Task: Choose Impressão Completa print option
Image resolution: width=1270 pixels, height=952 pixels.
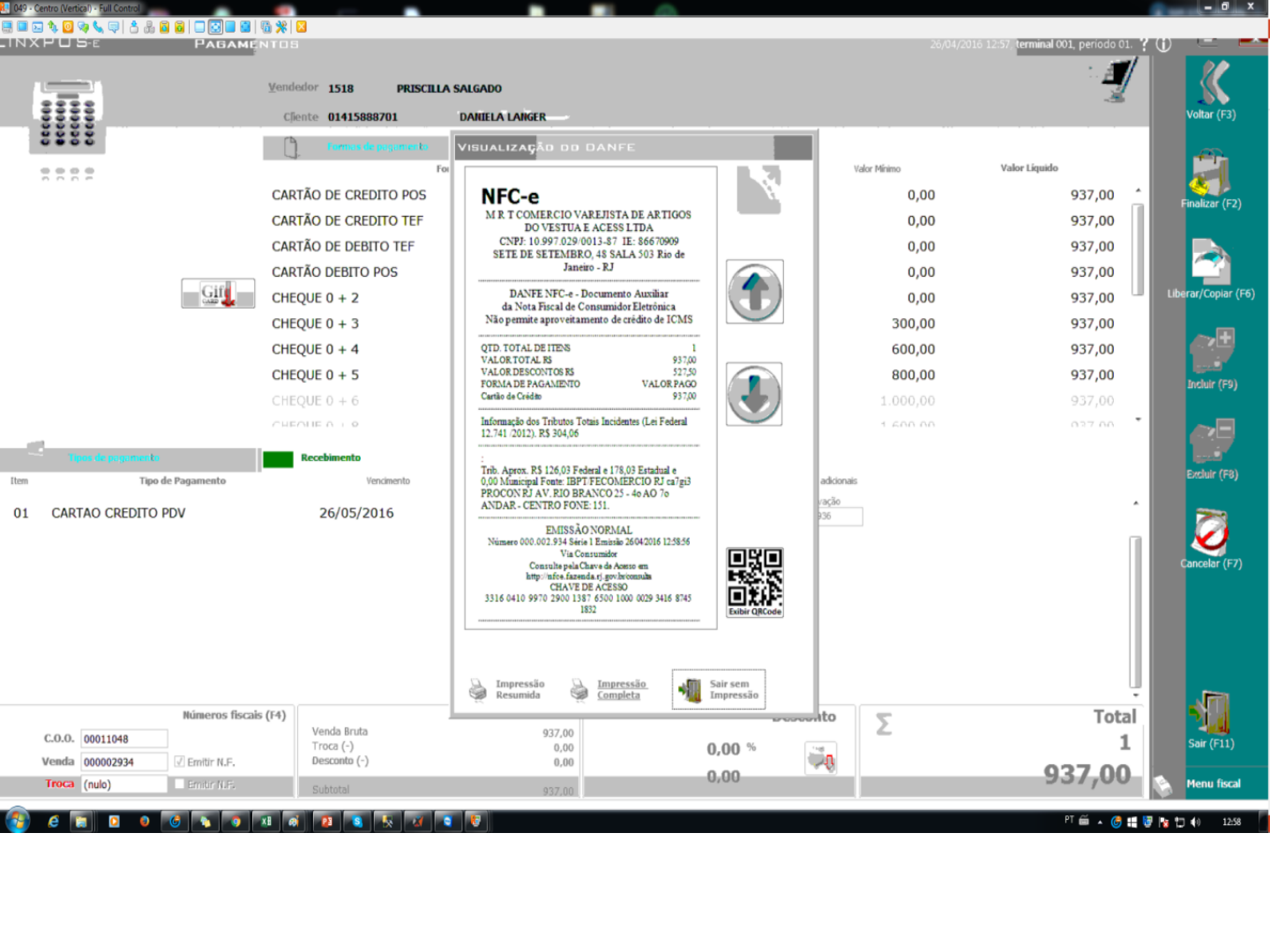Action: click(x=609, y=689)
